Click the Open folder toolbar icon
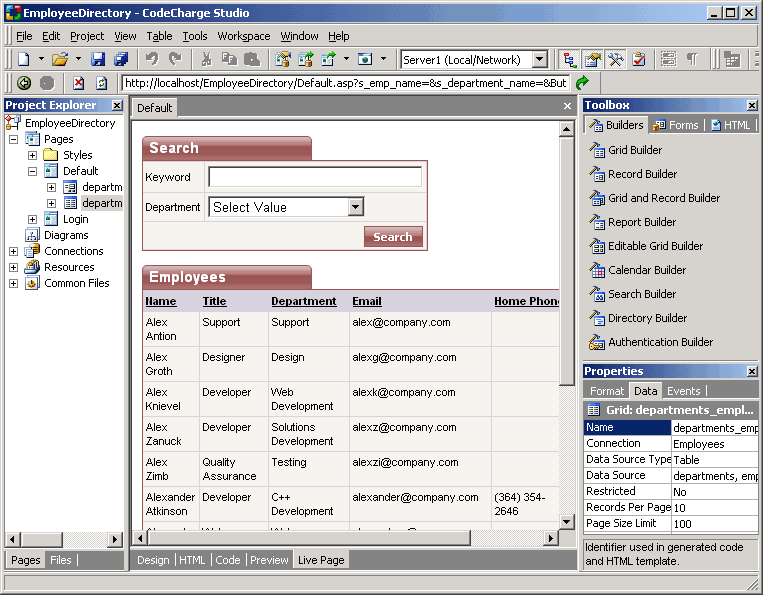 click(x=59, y=60)
